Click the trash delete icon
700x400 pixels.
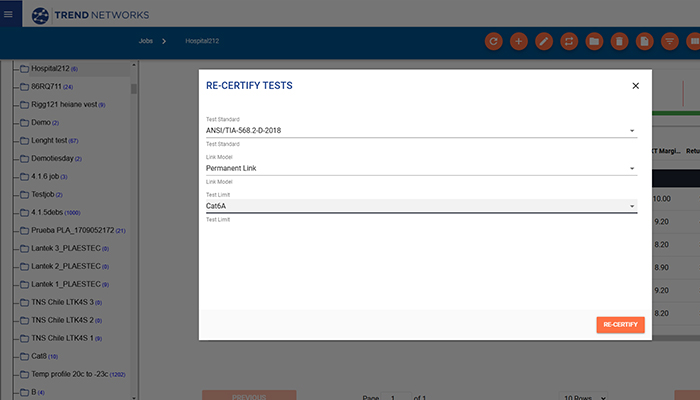[620, 41]
